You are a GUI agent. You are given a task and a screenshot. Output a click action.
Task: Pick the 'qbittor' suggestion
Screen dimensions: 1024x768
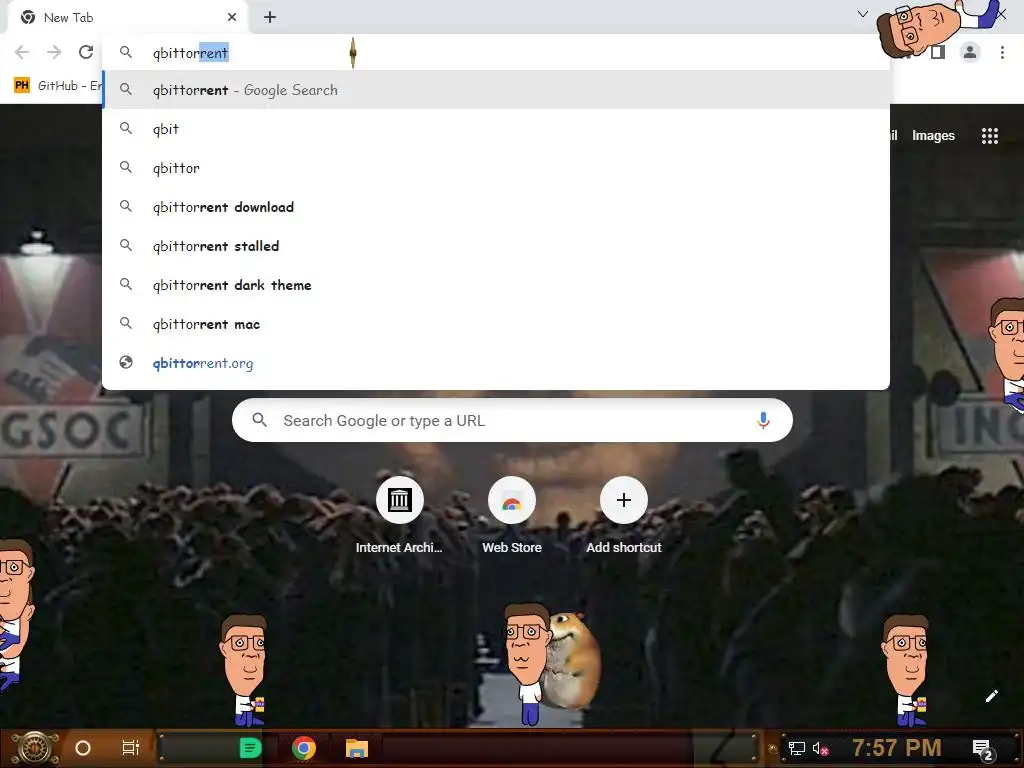496,168
